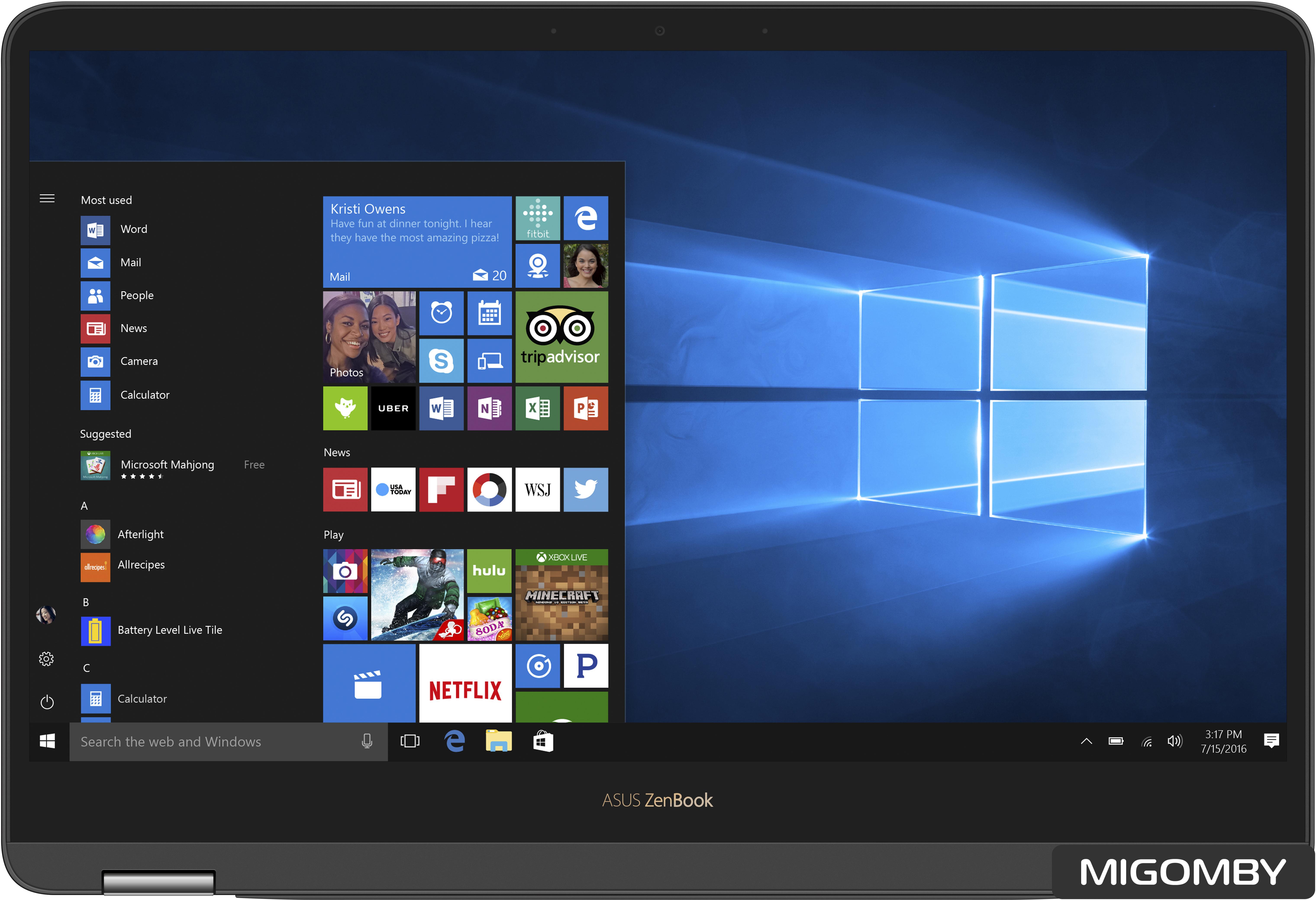The image size is (1316, 900).
Task: Launch Edge from the taskbar
Action: click(455, 741)
